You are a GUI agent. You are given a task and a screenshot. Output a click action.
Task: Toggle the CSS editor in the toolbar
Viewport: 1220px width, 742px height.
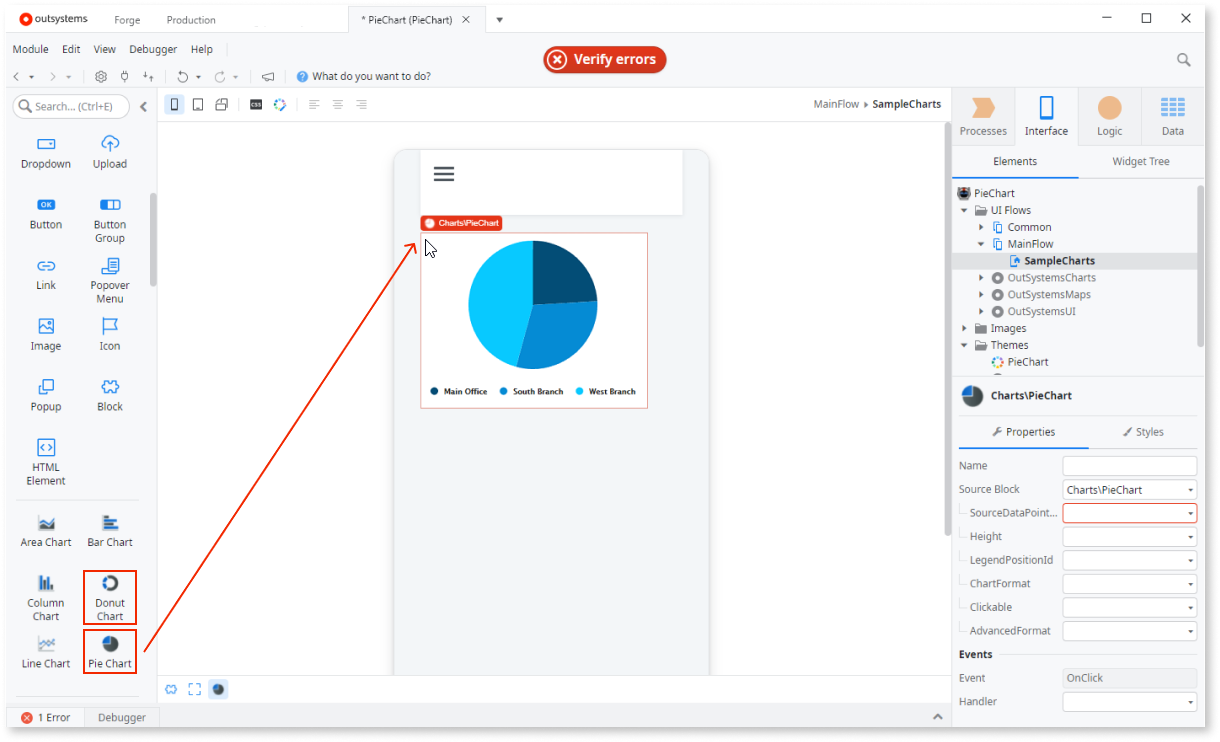(256, 103)
